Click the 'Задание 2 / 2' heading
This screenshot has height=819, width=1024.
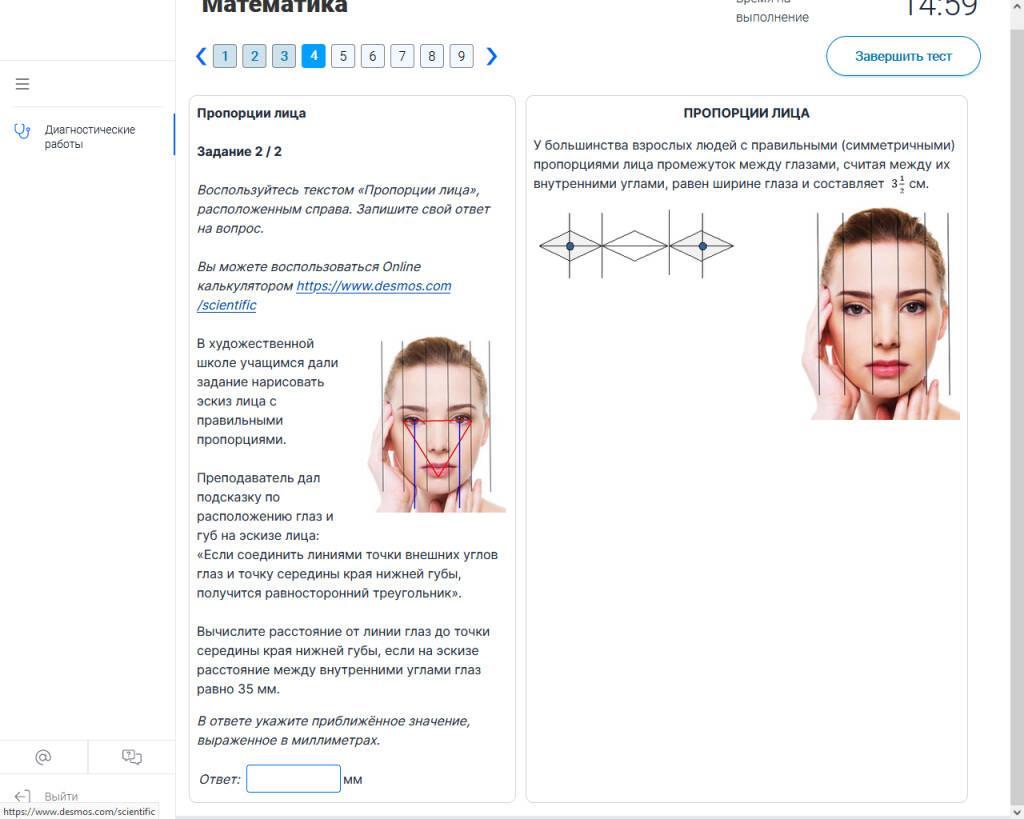click(239, 152)
